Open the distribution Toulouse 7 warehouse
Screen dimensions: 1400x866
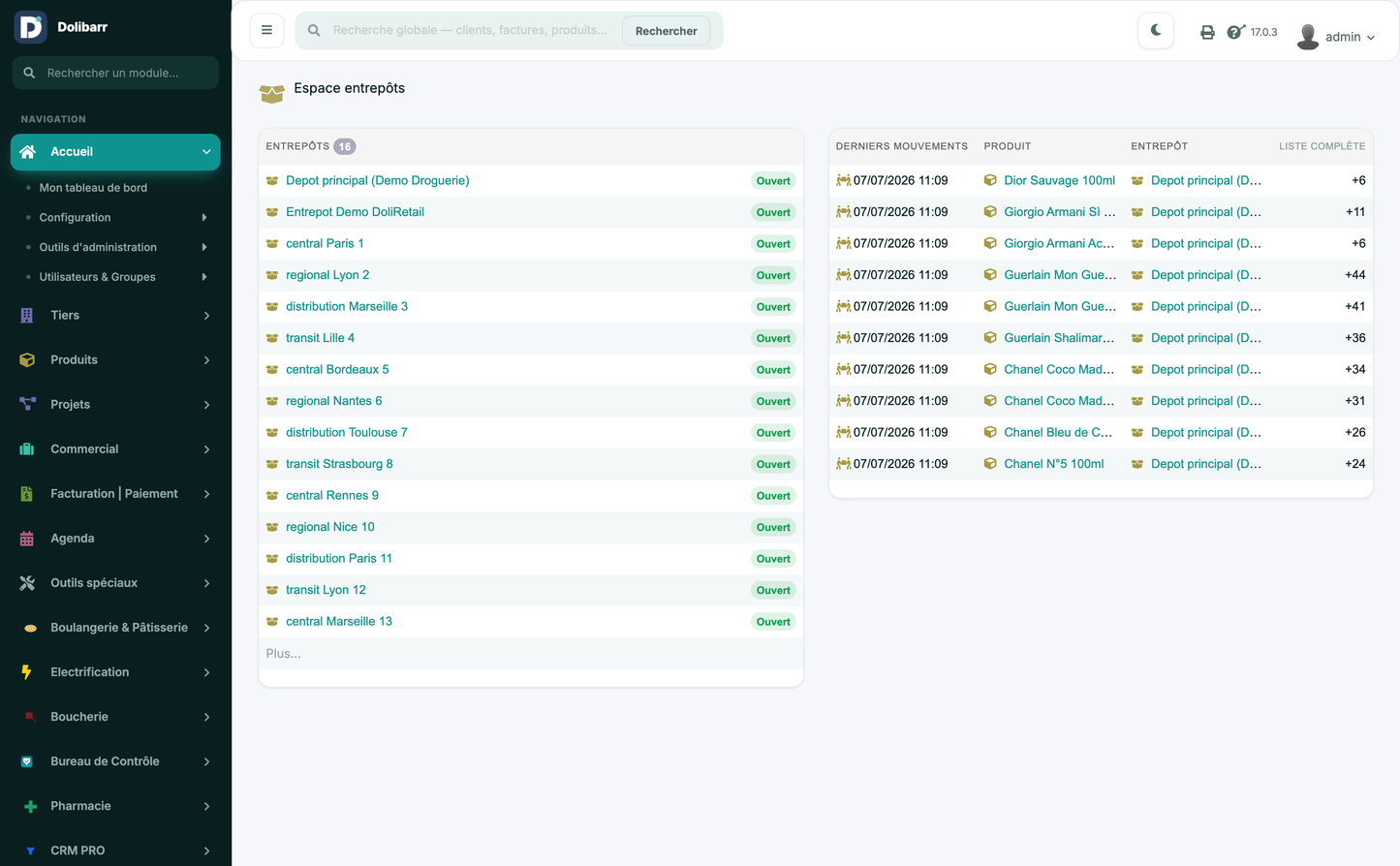click(x=347, y=433)
